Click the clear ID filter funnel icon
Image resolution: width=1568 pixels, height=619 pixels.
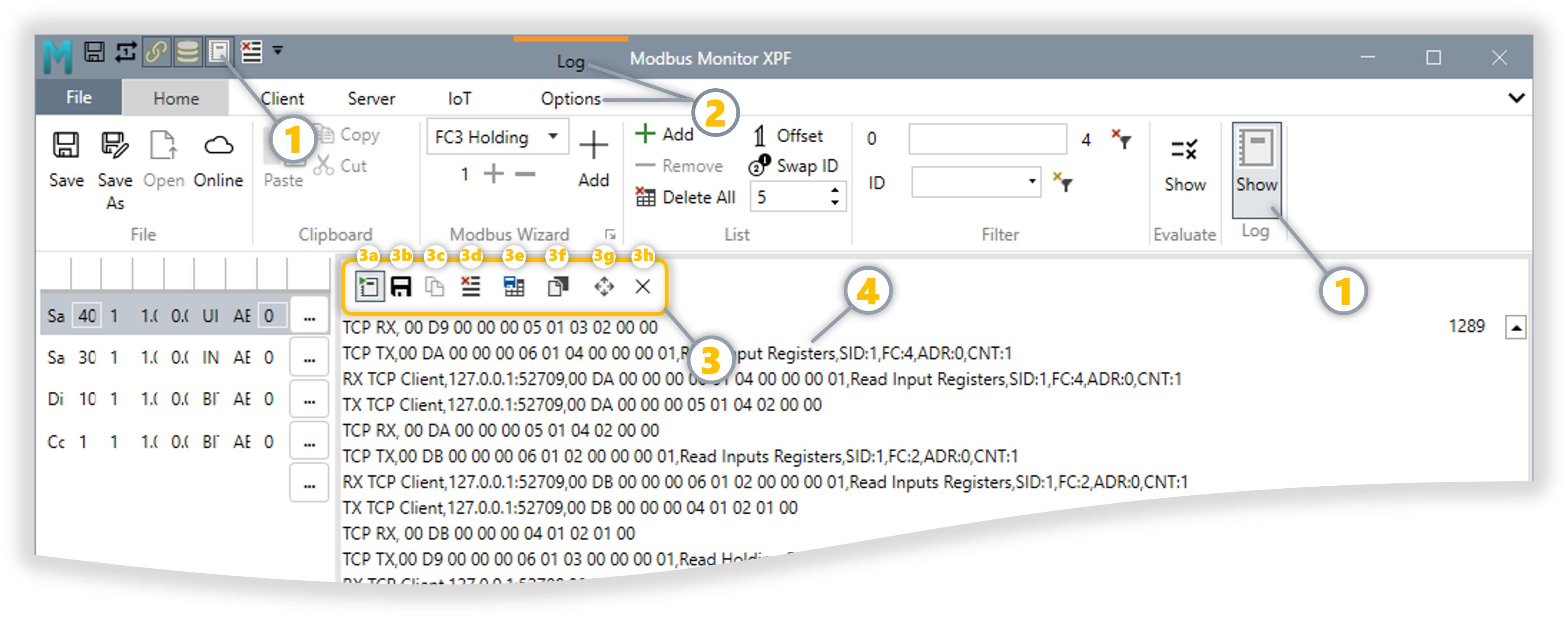[1063, 182]
